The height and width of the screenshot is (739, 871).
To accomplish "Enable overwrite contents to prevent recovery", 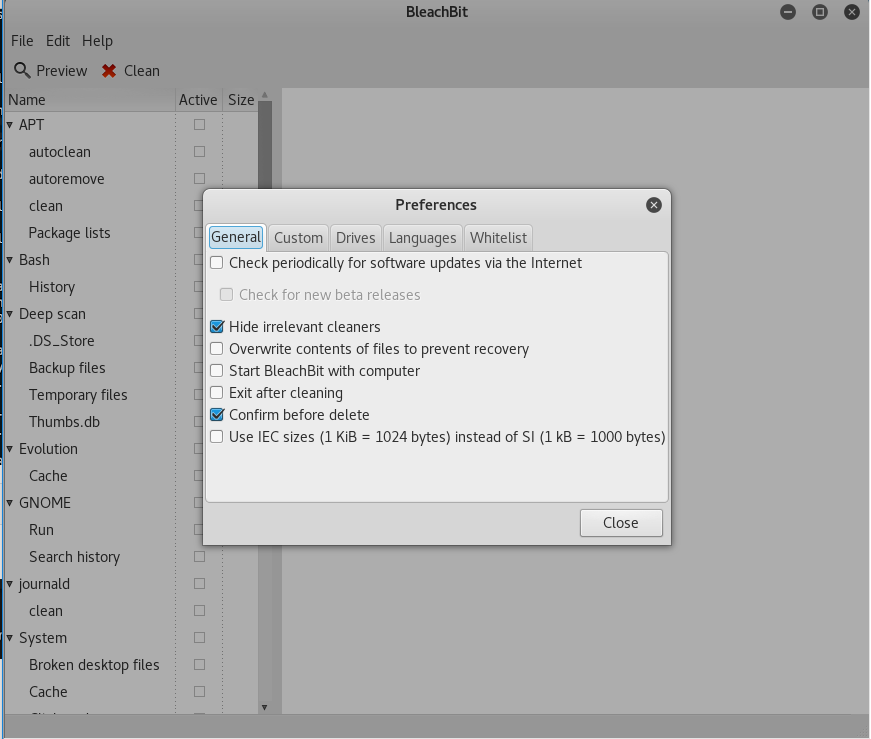I will point(217,349).
